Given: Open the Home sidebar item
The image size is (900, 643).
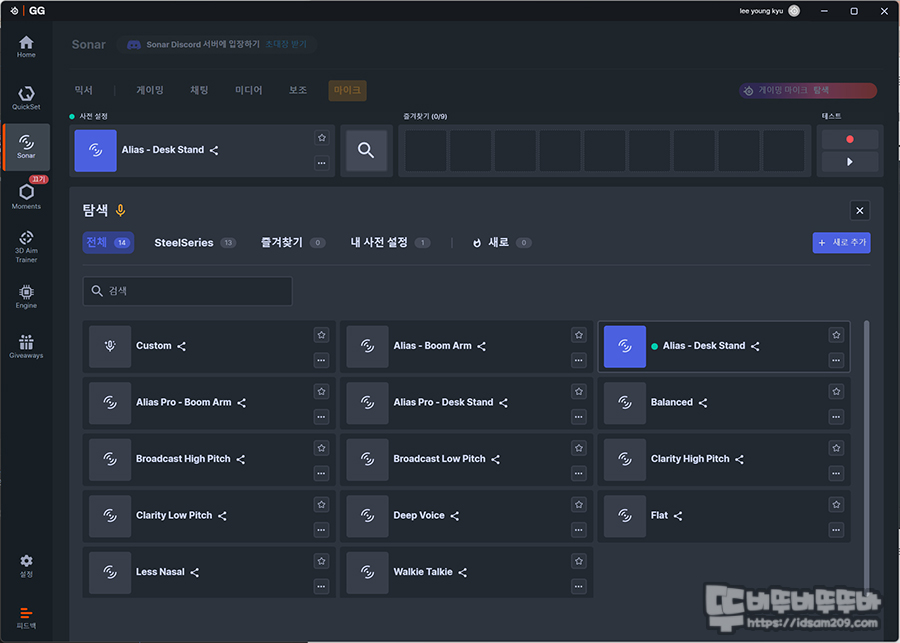Looking at the screenshot, I should (x=26, y=47).
